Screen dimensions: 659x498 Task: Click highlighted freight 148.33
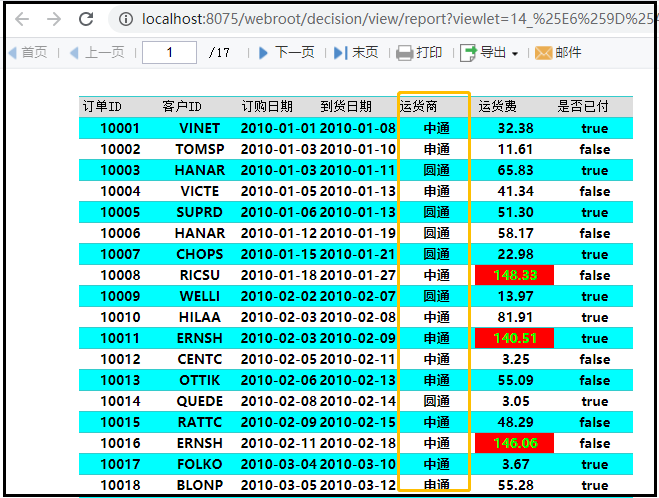tap(514, 275)
